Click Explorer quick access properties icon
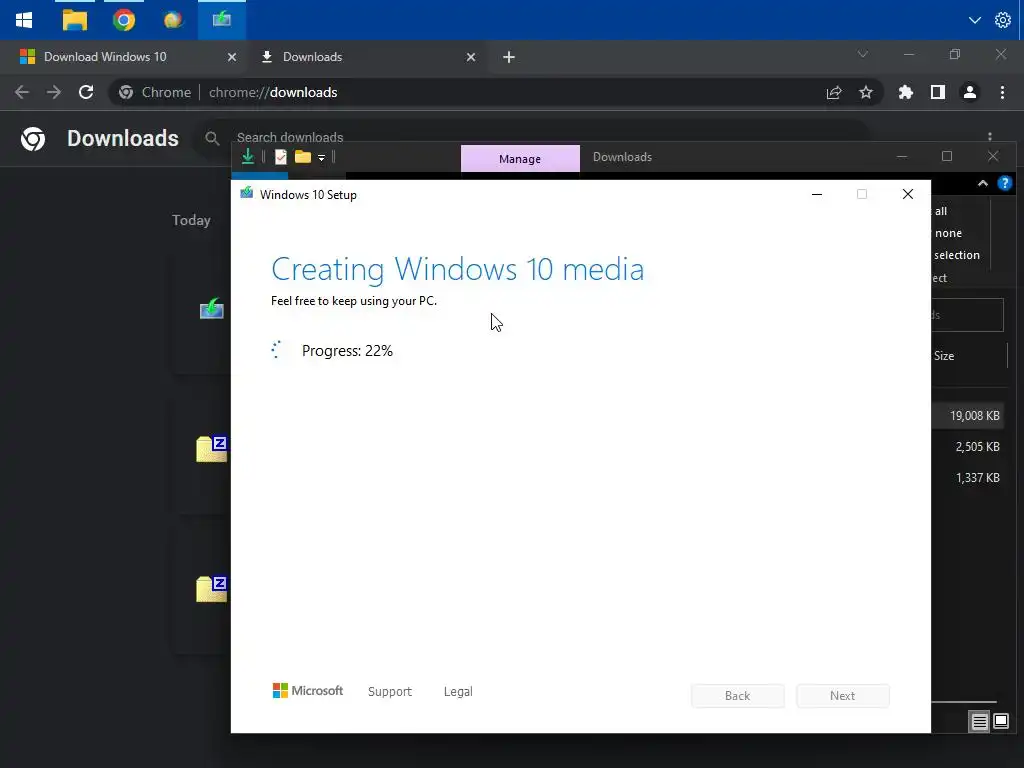This screenshot has height=768, width=1024. tap(281, 157)
